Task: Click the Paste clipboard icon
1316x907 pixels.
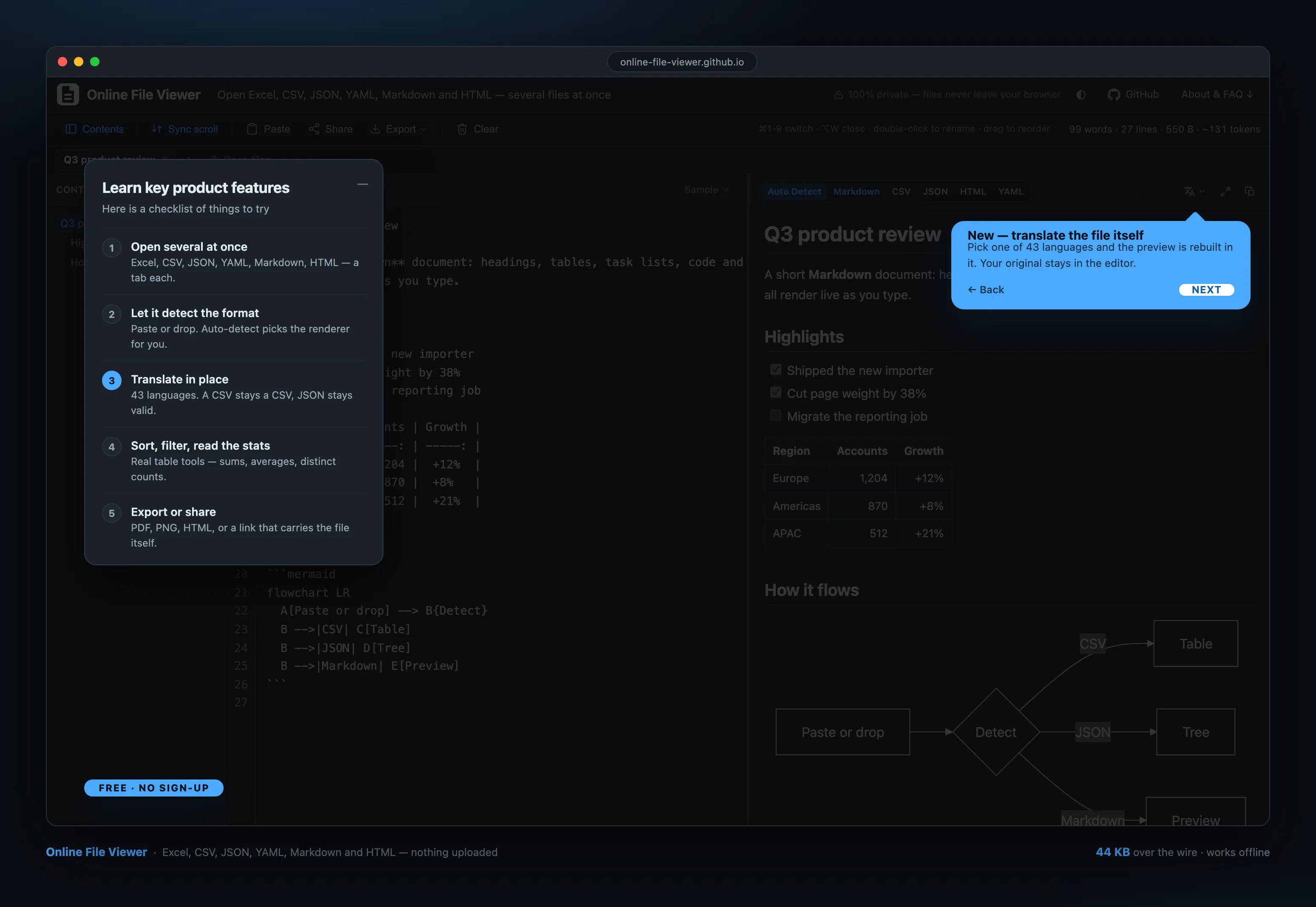Action: (x=252, y=129)
